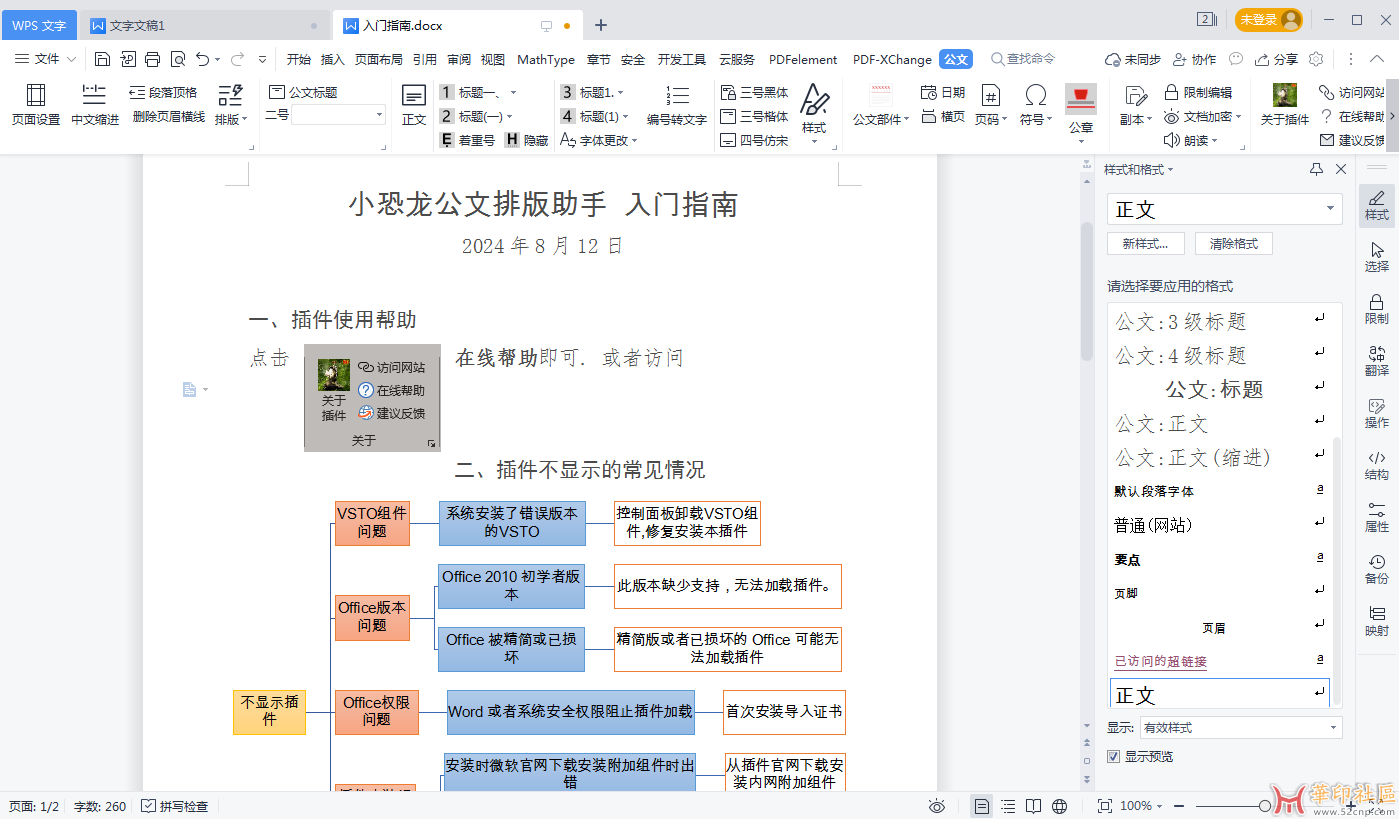Image resolution: width=1399 pixels, height=819 pixels.
Task: Click the zoom slider handle
Action: (x=1265, y=806)
